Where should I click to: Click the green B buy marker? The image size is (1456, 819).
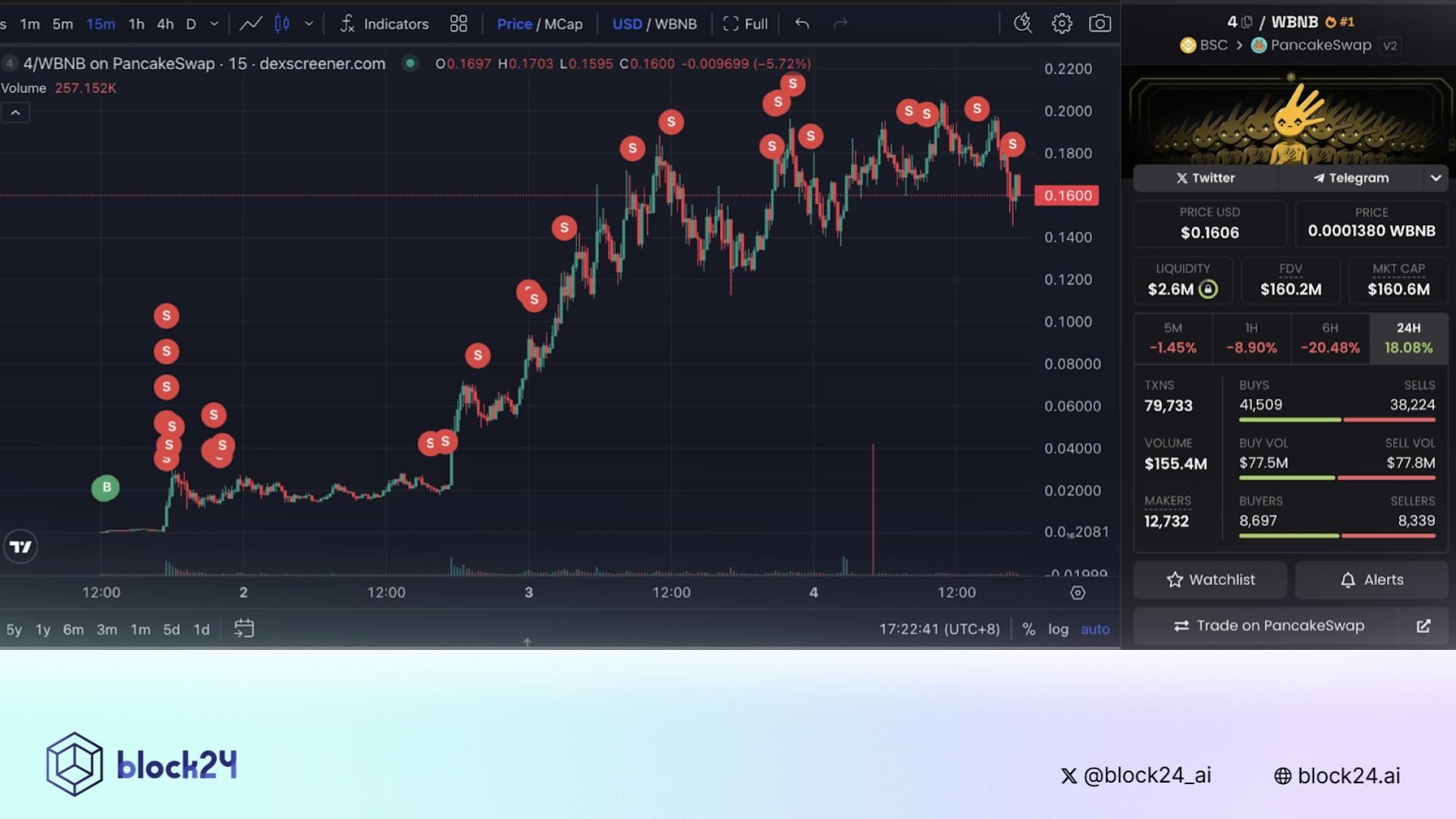(x=106, y=488)
